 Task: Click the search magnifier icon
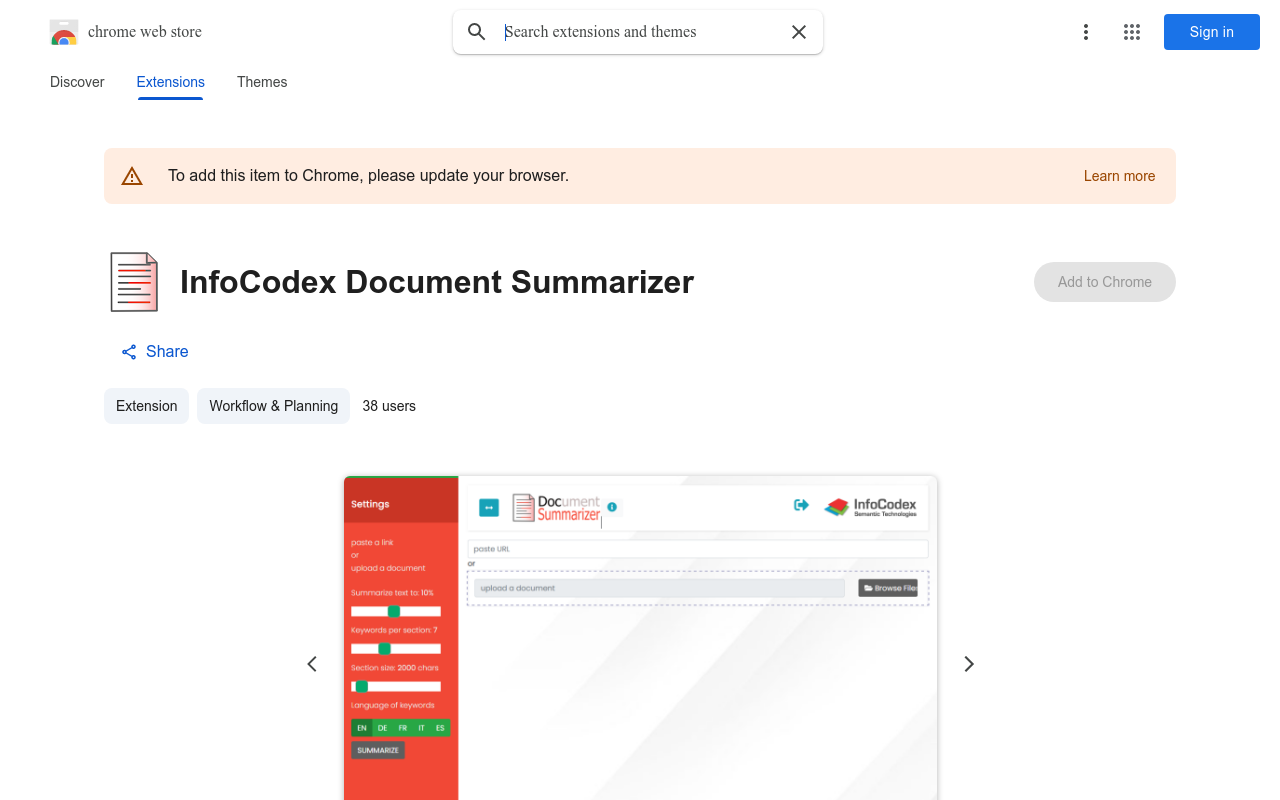[477, 32]
